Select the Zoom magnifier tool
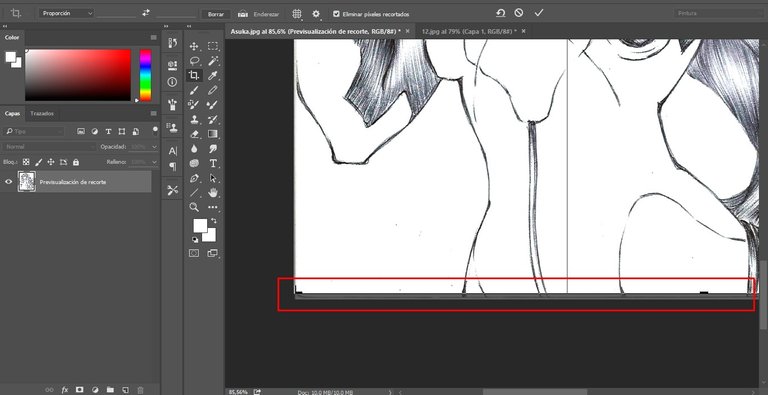Screen dimensions: 768x395 click(194, 207)
